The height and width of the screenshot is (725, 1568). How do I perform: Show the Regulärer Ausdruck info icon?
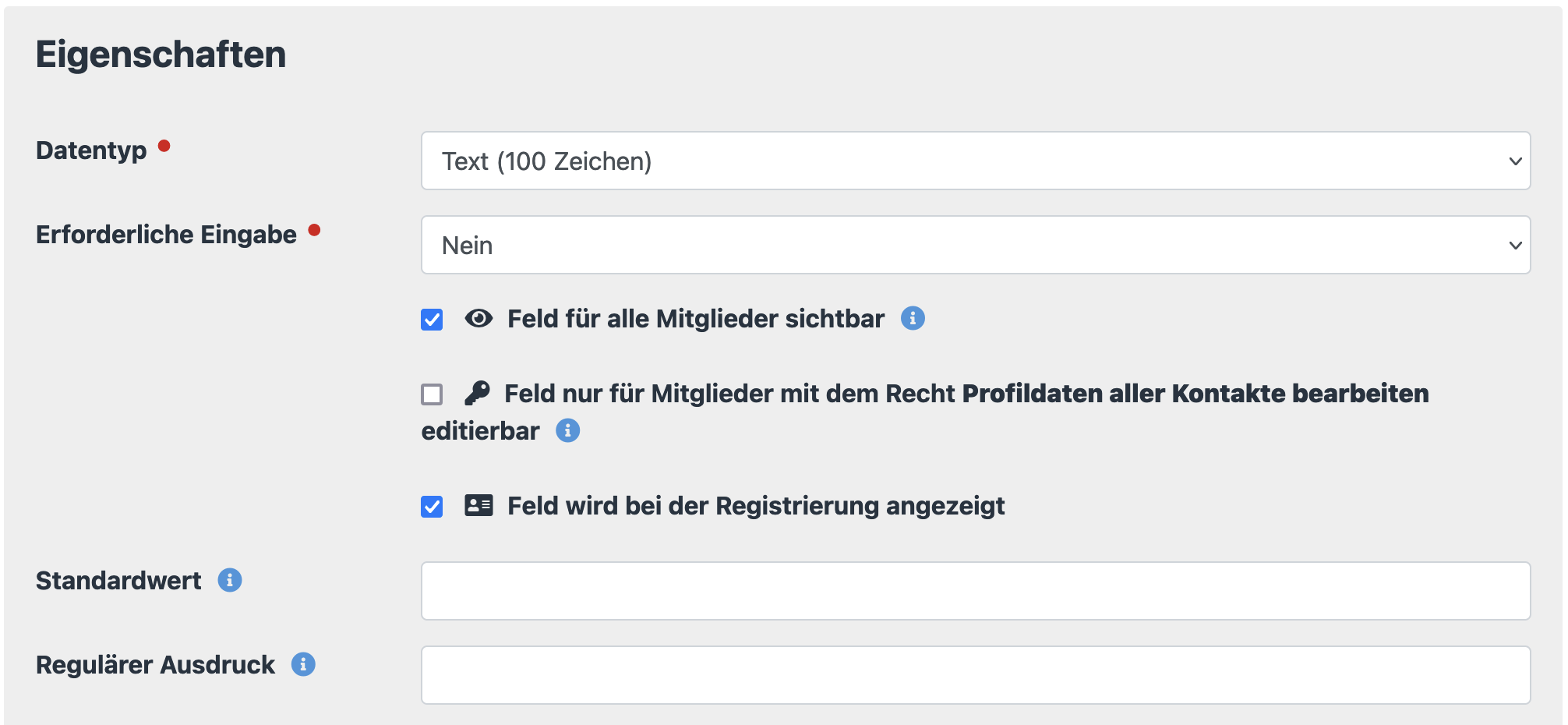coord(303,665)
